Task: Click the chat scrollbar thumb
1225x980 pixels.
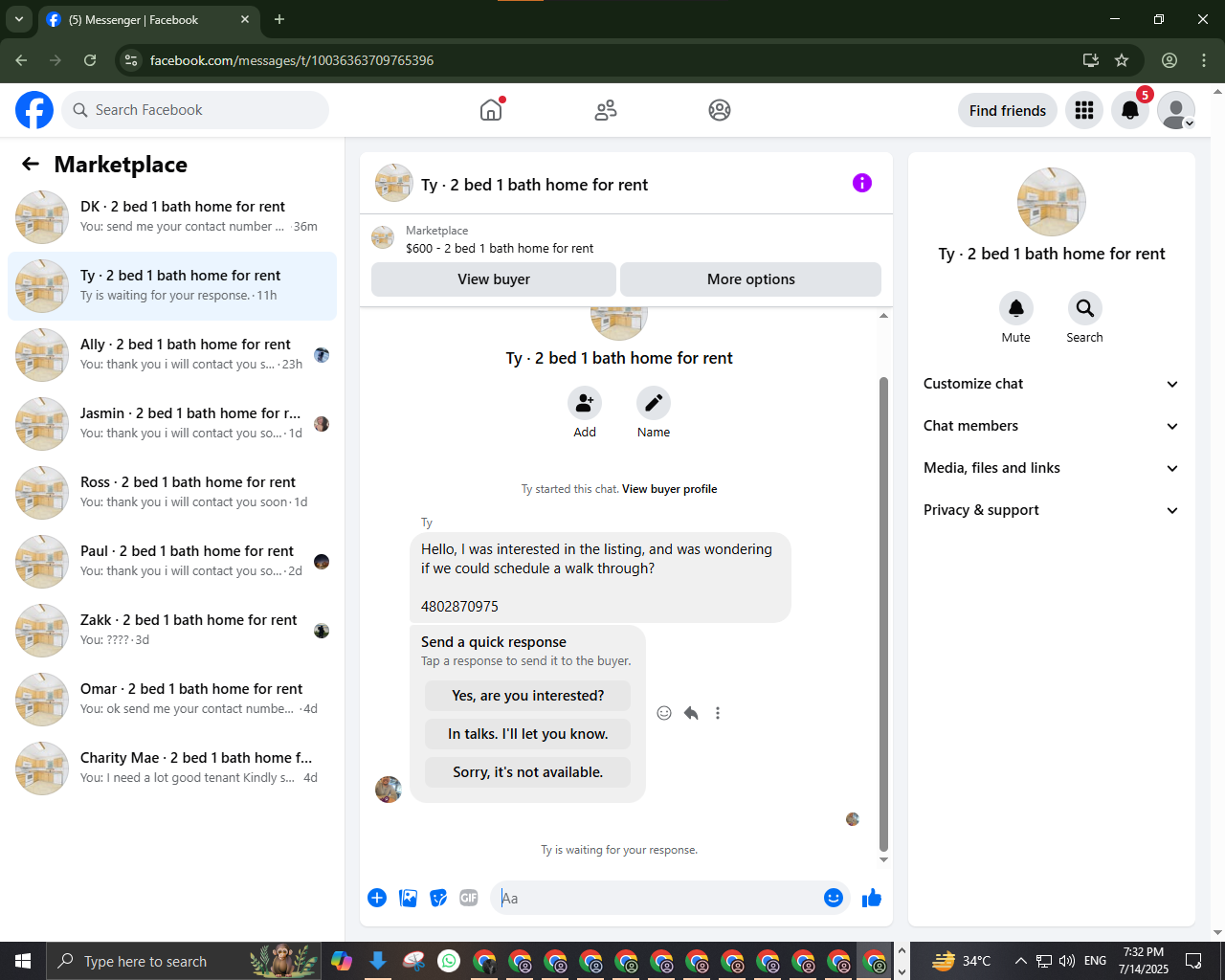Action: [883, 613]
